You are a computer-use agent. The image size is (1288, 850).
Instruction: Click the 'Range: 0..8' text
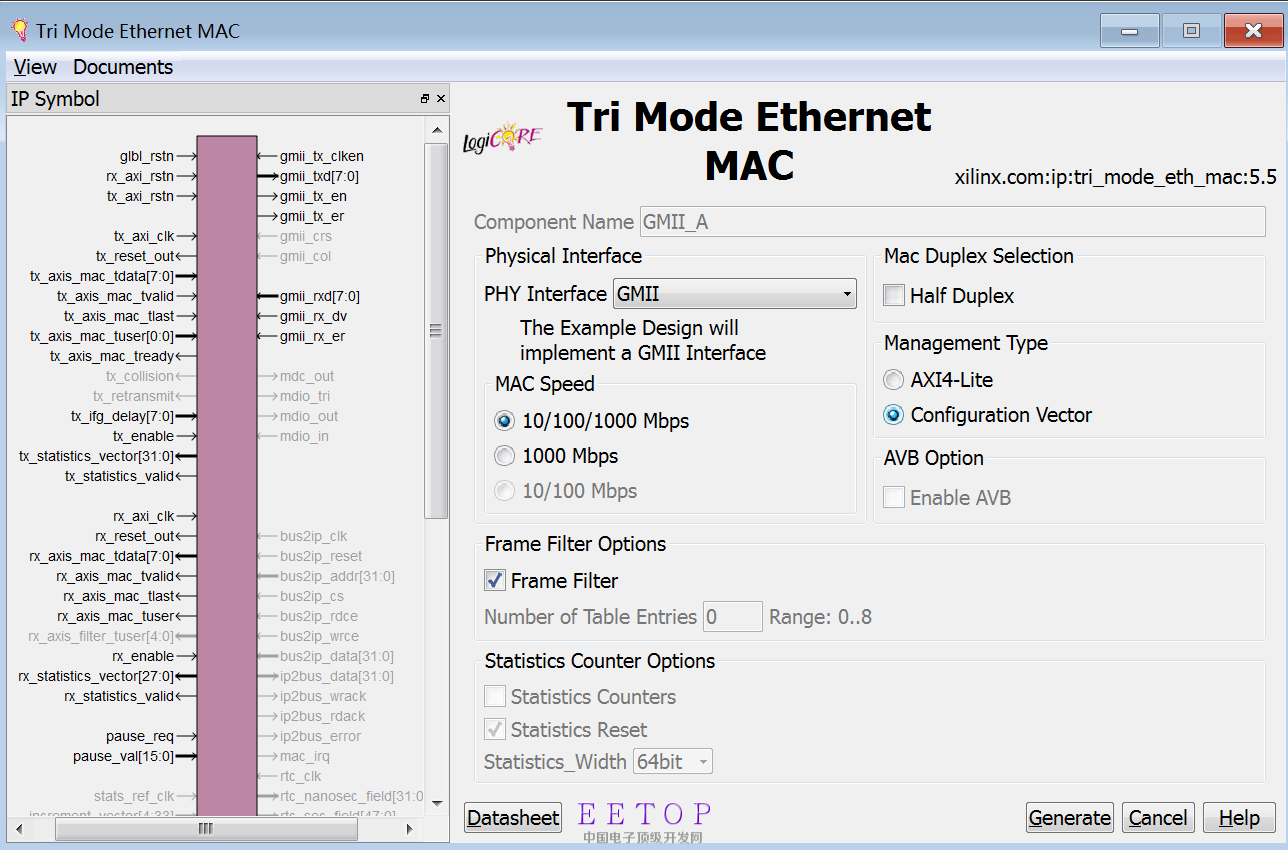pos(820,617)
